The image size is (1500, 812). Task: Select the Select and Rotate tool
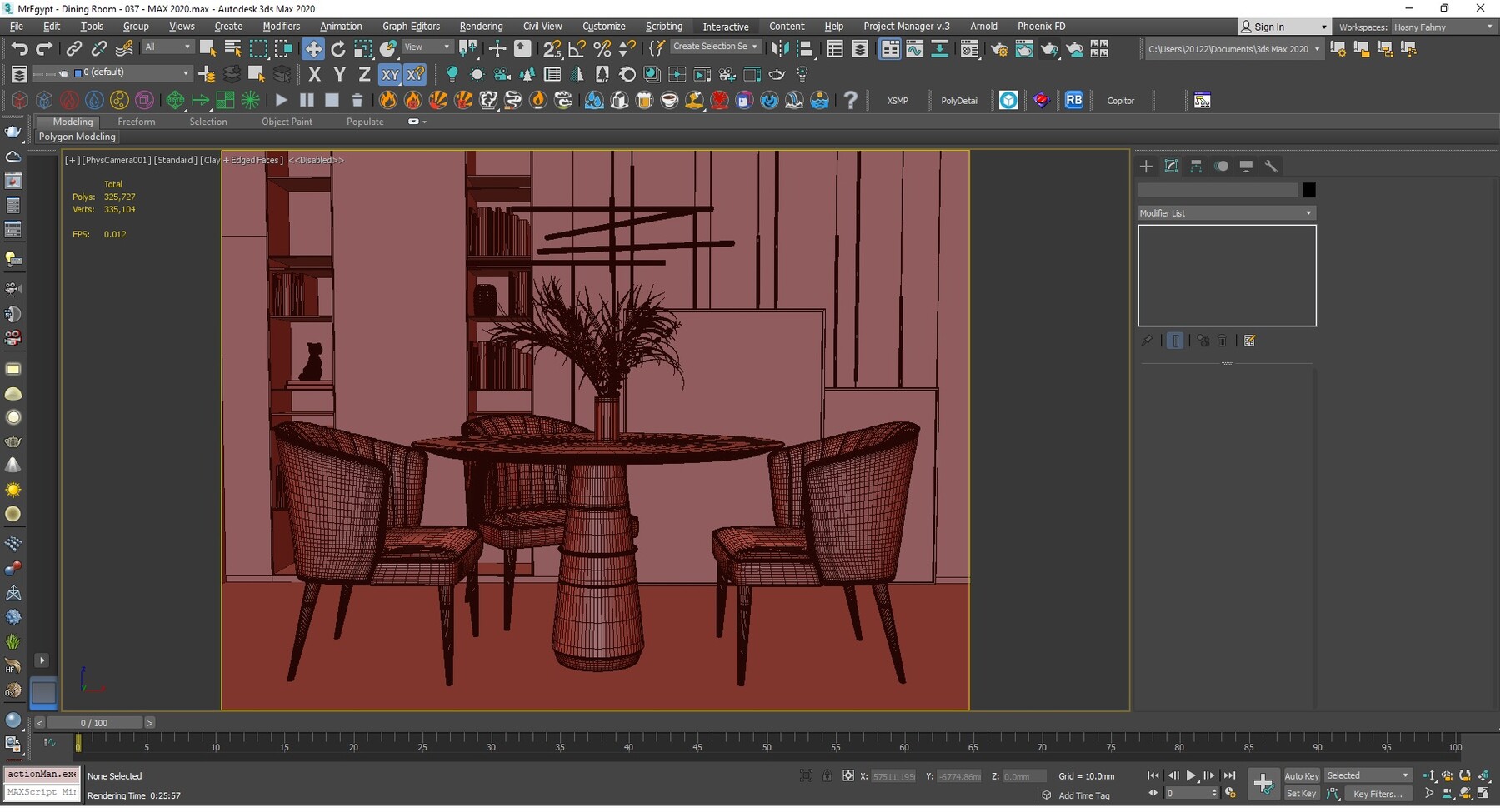(x=338, y=48)
